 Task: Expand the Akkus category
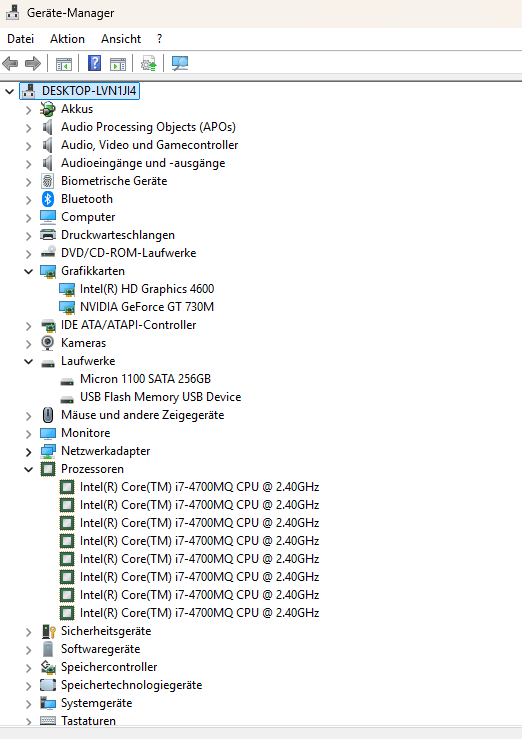coord(29,110)
